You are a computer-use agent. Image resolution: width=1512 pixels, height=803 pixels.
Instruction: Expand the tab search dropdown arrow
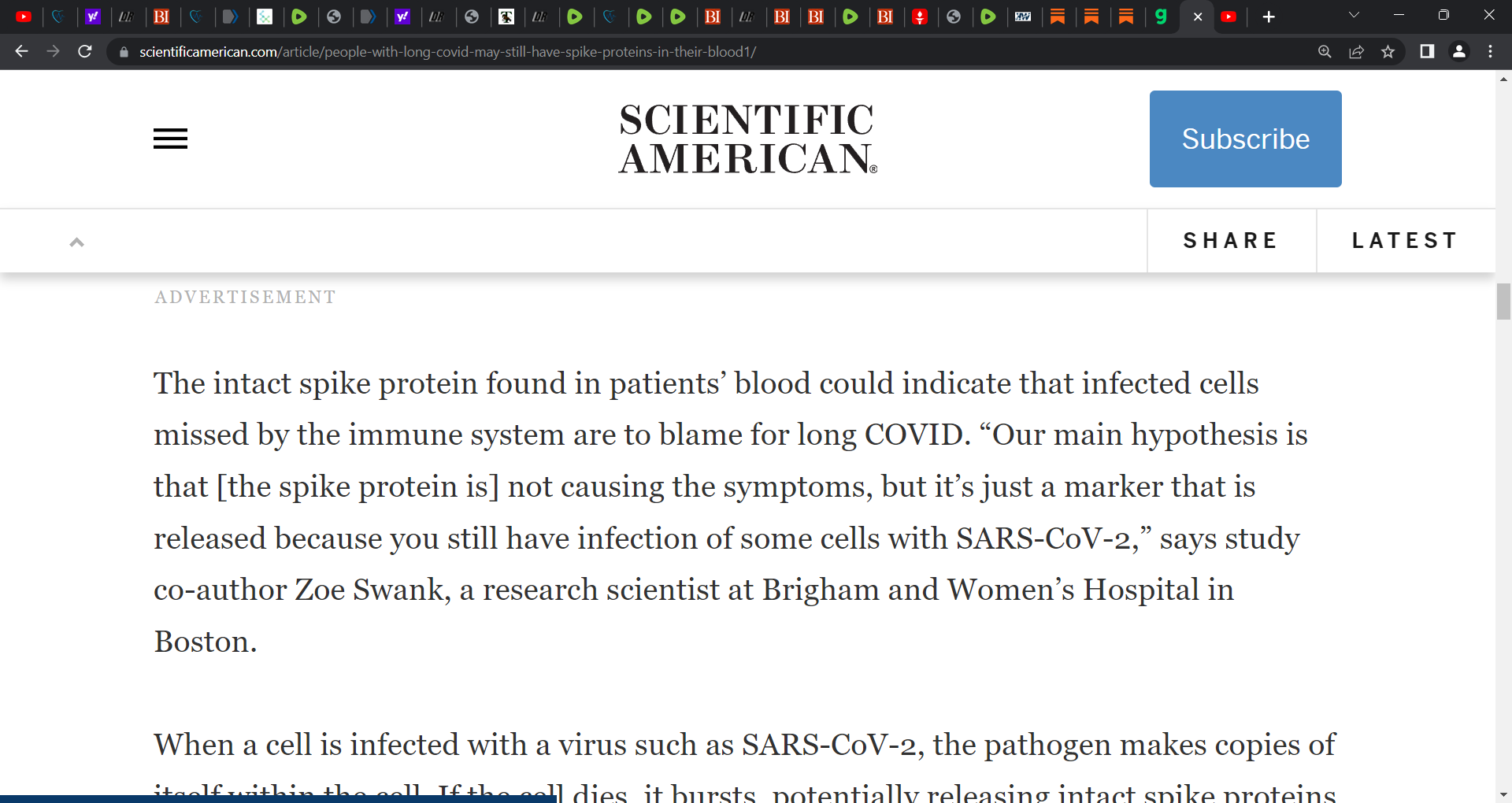1354,15
